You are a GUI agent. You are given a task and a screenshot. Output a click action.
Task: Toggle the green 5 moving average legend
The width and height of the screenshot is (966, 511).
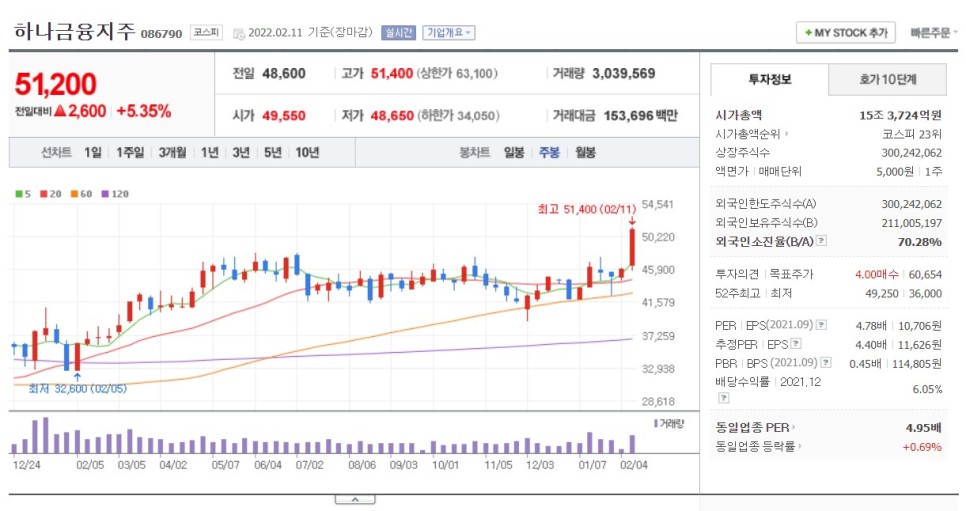[x=23, y=194]
